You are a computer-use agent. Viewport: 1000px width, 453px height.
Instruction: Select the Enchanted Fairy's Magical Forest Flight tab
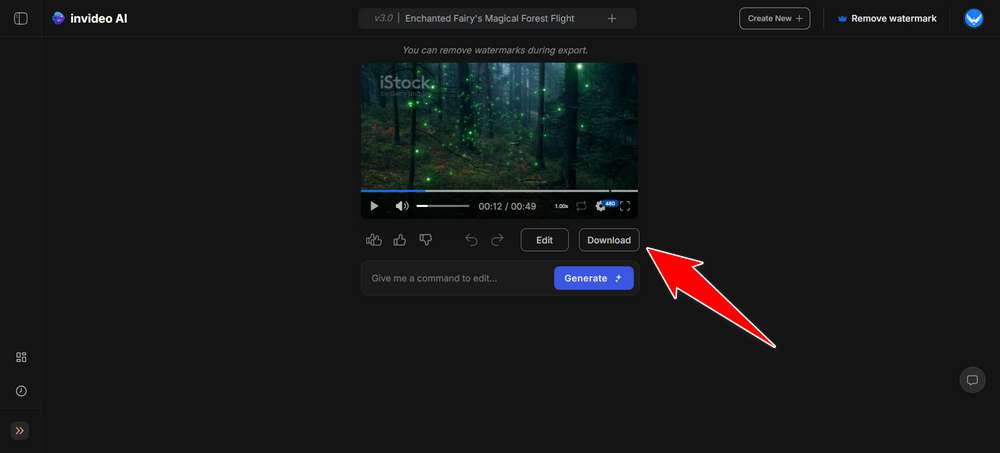pos(490,19)
